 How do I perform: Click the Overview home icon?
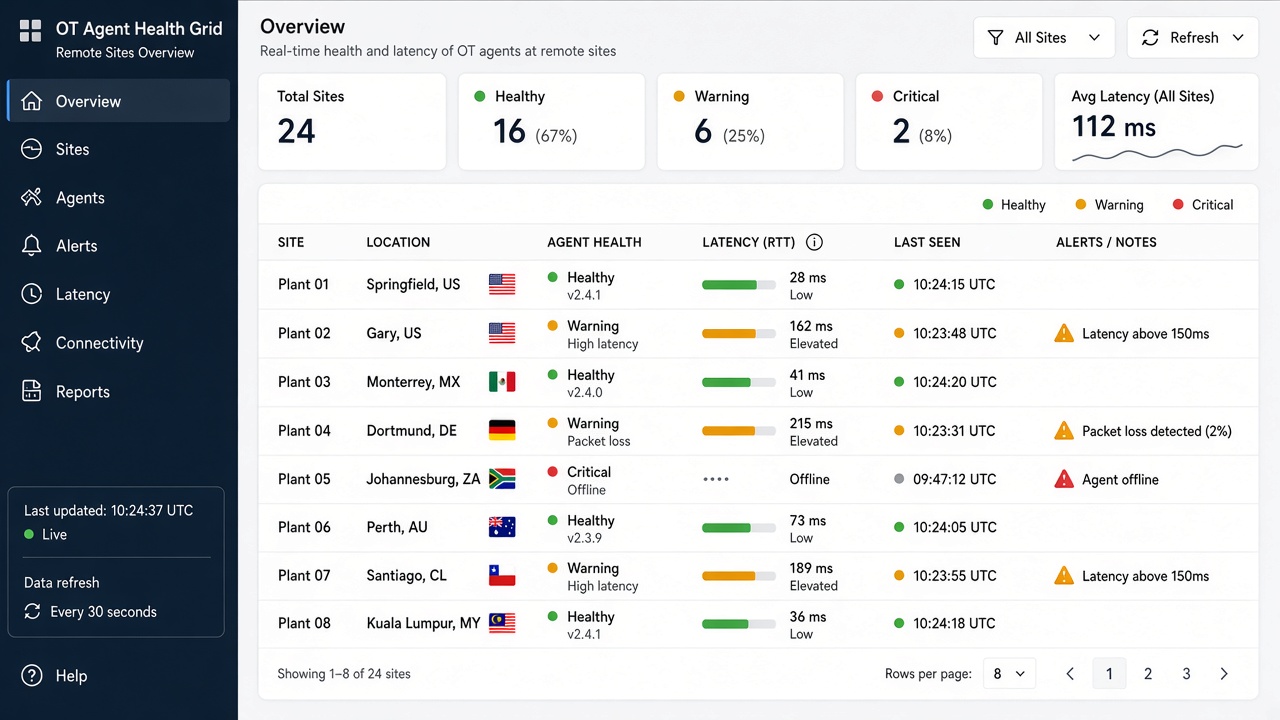tap(32, 101)
